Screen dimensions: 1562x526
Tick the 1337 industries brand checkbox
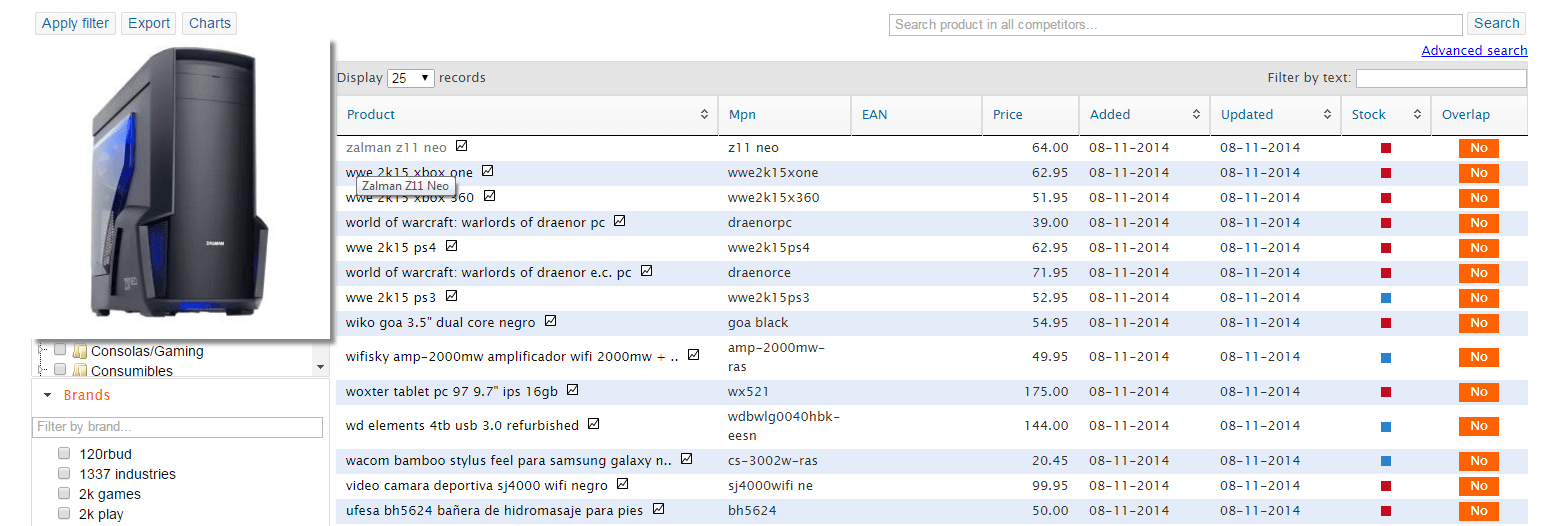[64, 473]
